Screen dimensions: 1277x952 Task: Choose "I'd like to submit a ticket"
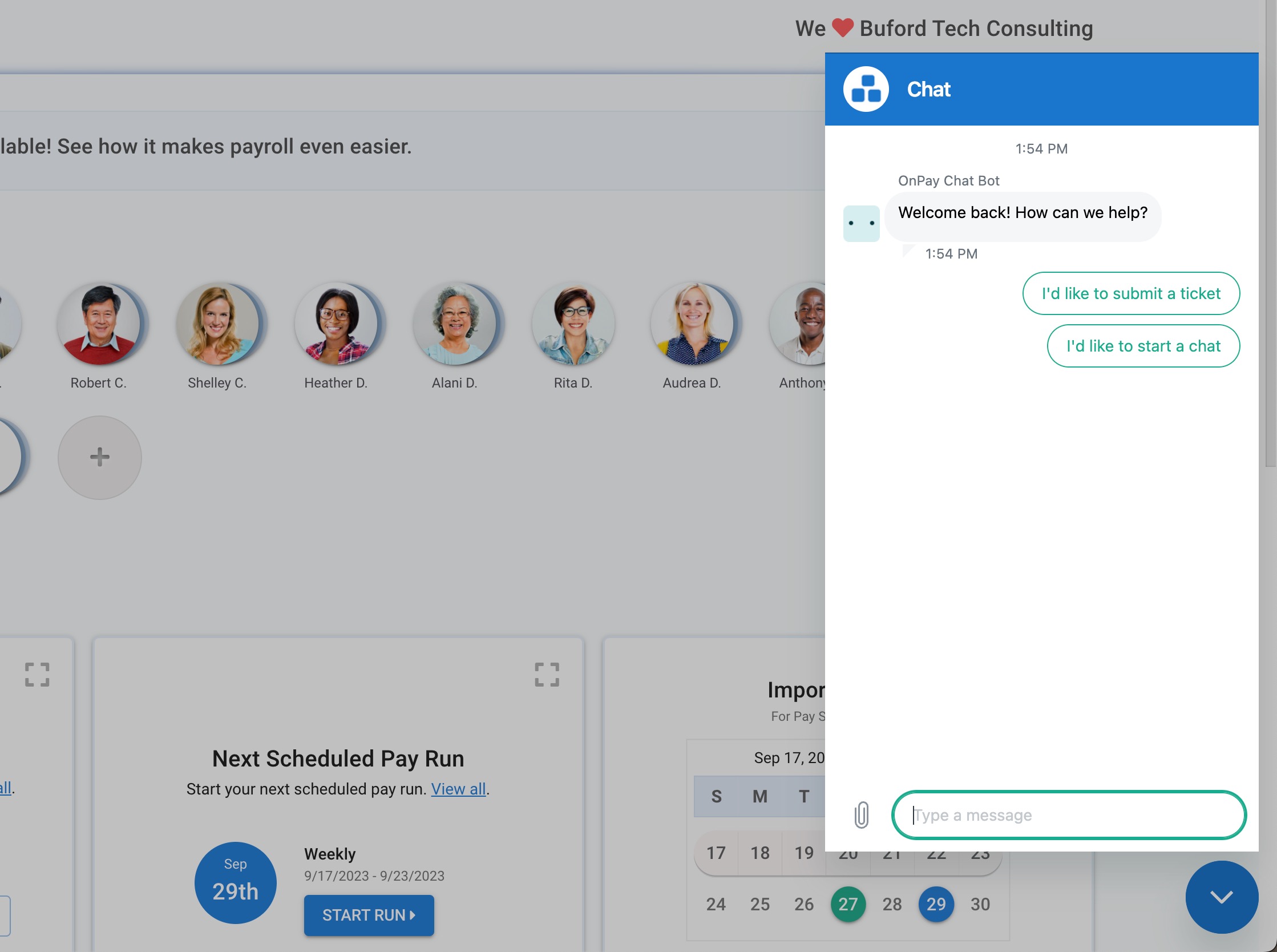tap(1131, 293)
